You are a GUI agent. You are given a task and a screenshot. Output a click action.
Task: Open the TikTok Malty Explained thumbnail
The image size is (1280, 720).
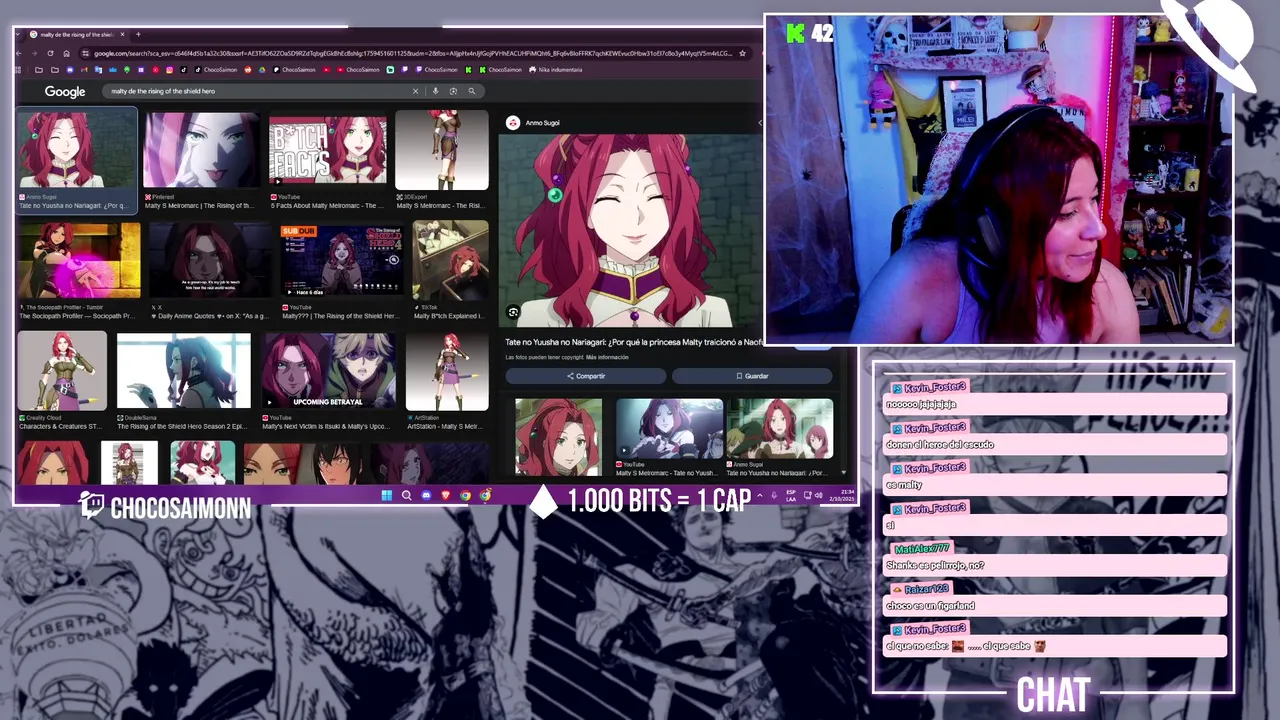451,260
